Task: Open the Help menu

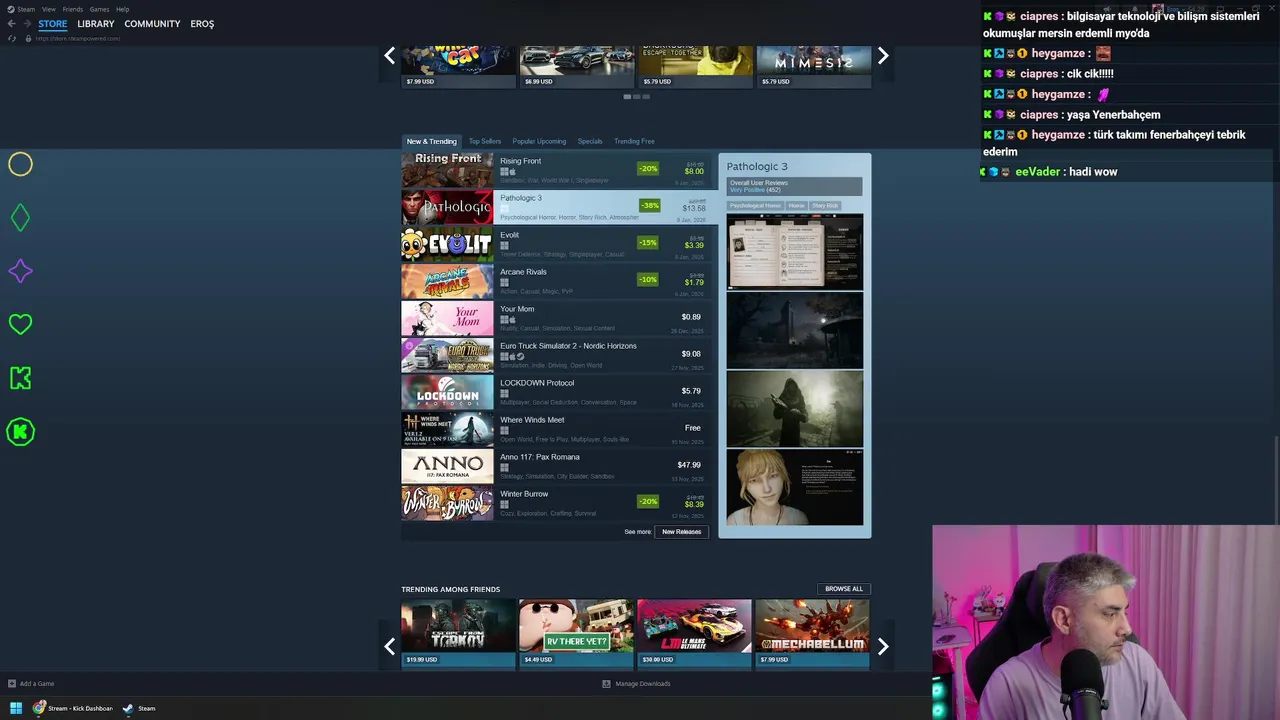Action: tap(122, 9)
